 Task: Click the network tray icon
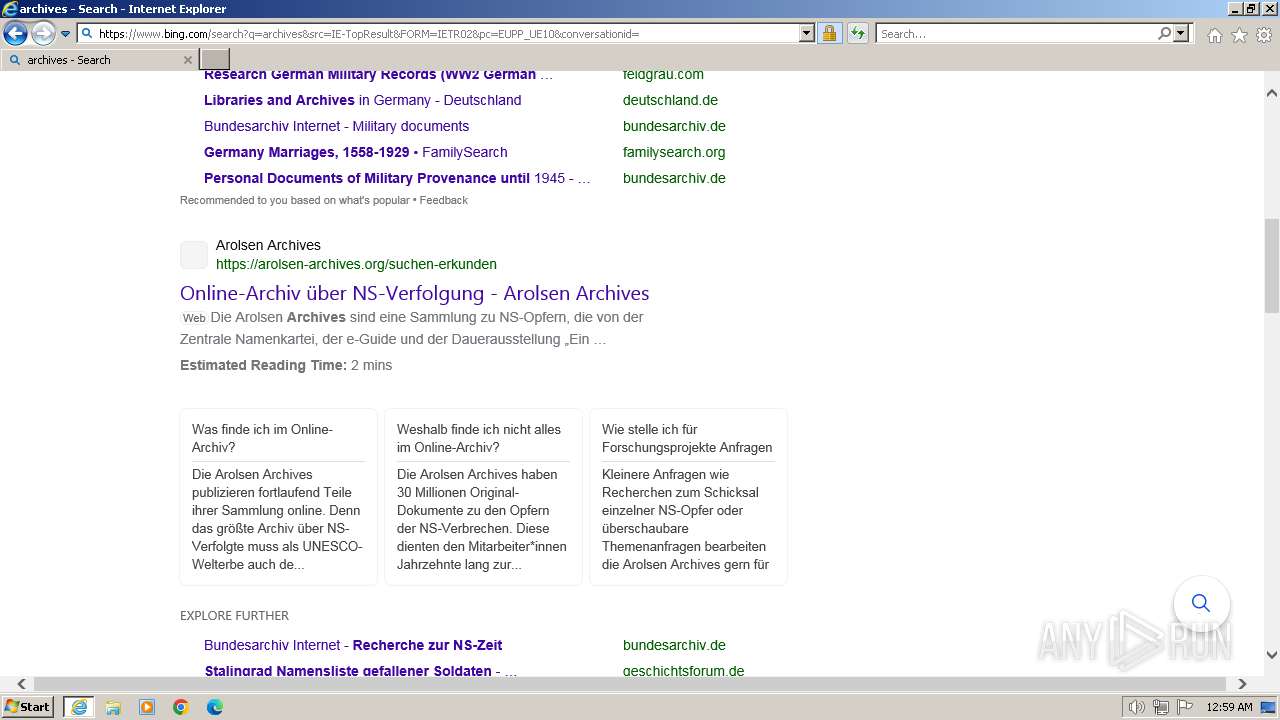click(1161, 707)
